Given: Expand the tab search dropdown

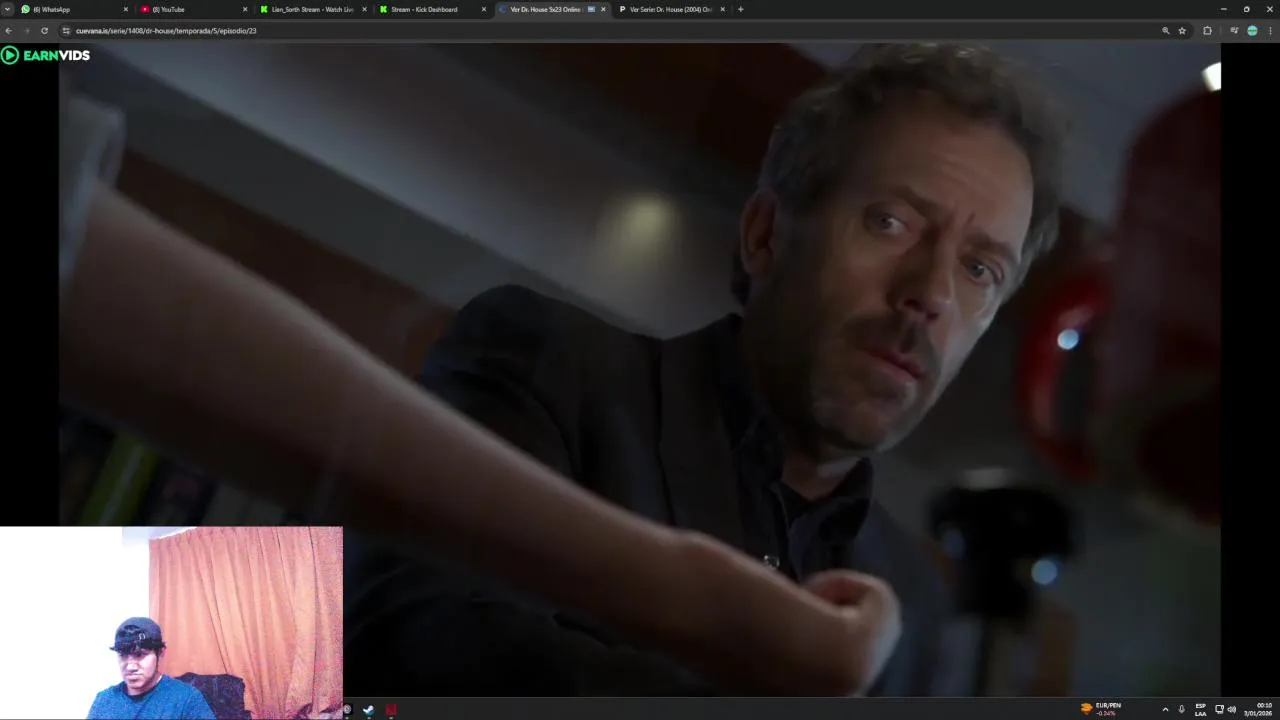Looking at the screenshot, I should coord(7,9).
